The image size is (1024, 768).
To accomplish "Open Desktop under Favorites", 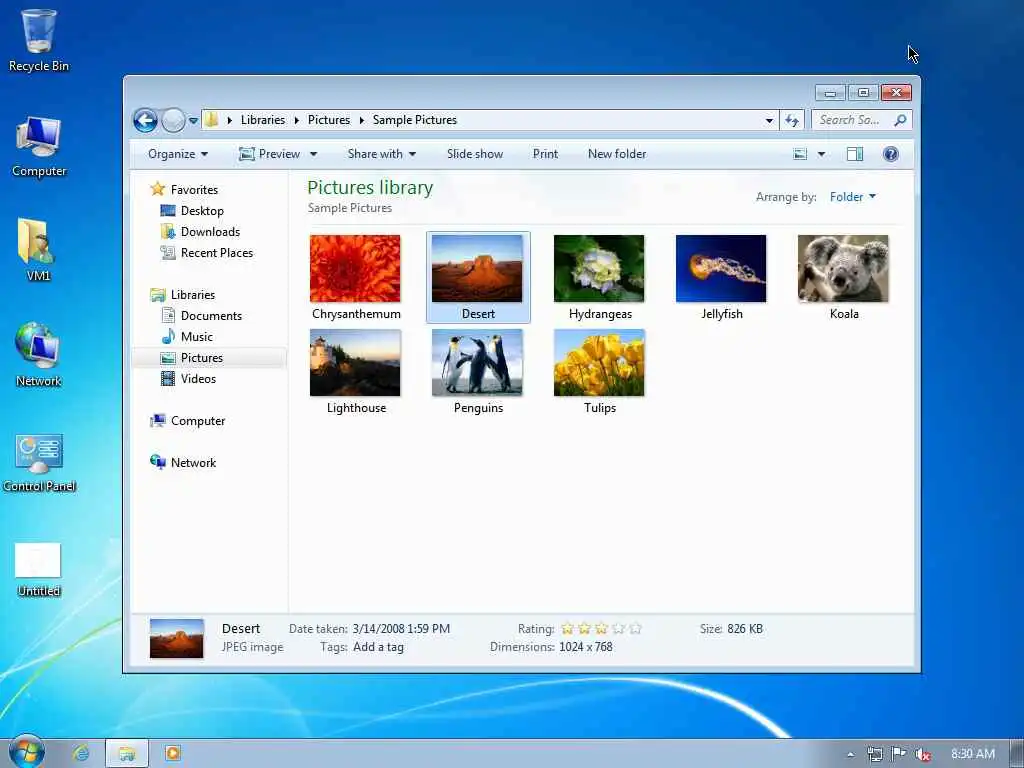I will pyautogui.click(x=193, y=211).
